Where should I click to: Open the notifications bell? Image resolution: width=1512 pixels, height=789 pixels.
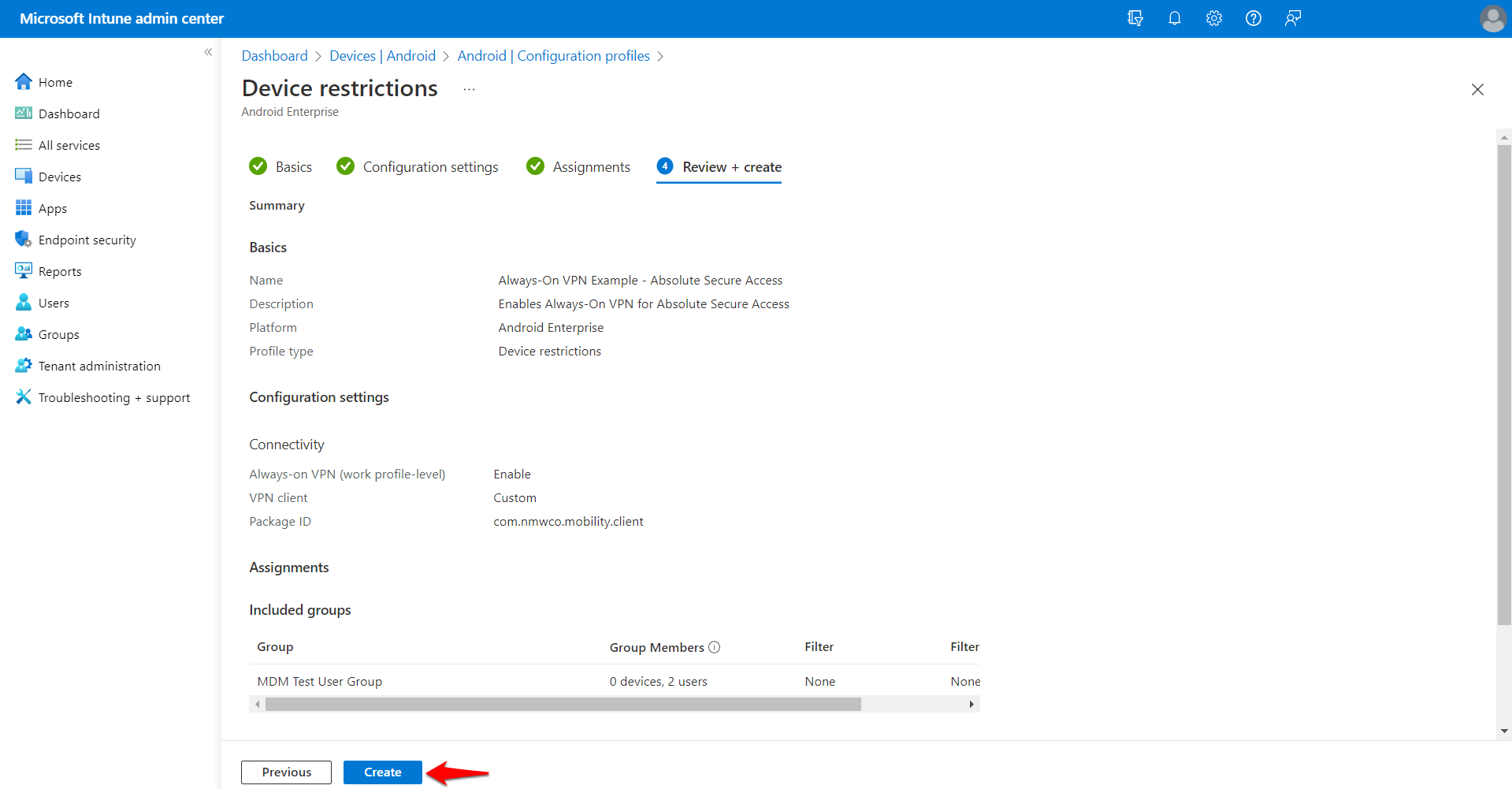coord(1174,17)
